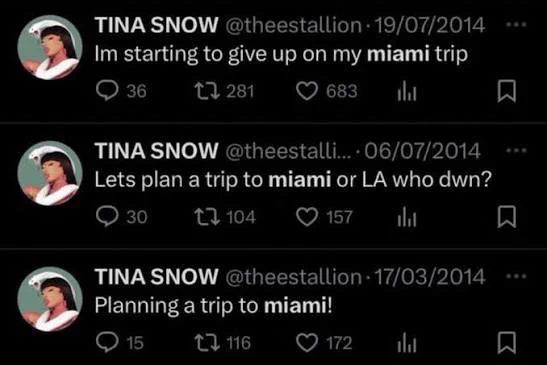The image size is (547, 365).
Task: Retweet the 'give up on my miami trip' tweet
Action: click(207, 91)
